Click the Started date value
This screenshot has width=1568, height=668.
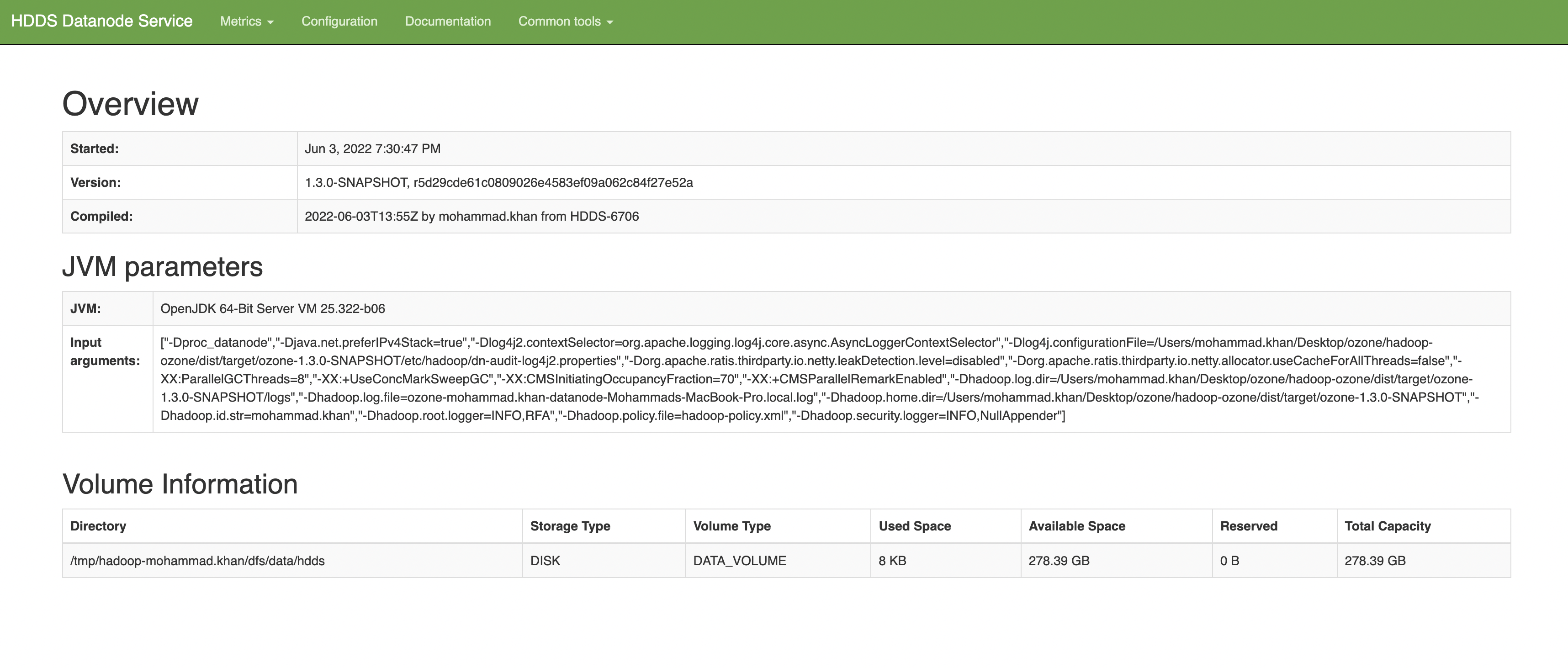(x=372, y=149)
